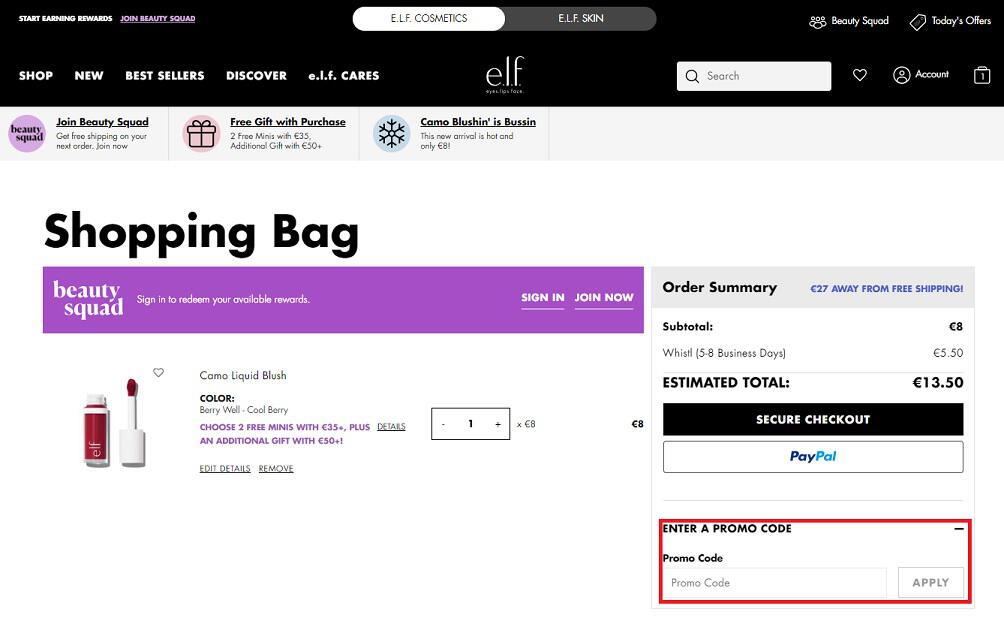Image resolution: width=1004 pixels, height=624 pixels.
Task: Collapse the Enter a Promo Code section
Action: (x=959, y=529)
